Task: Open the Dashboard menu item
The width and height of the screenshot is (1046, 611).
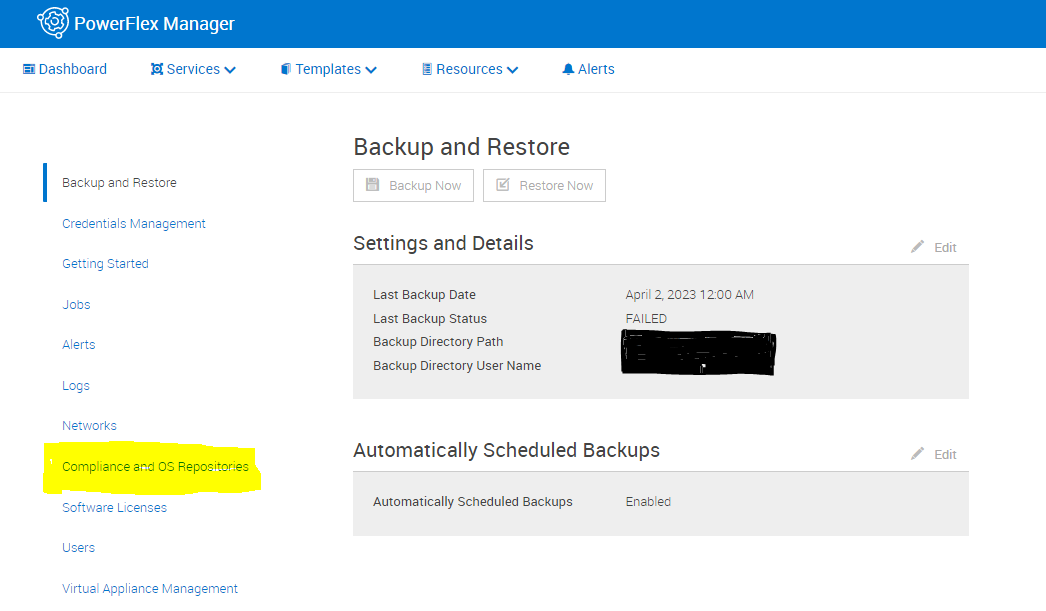Action: 65,69
